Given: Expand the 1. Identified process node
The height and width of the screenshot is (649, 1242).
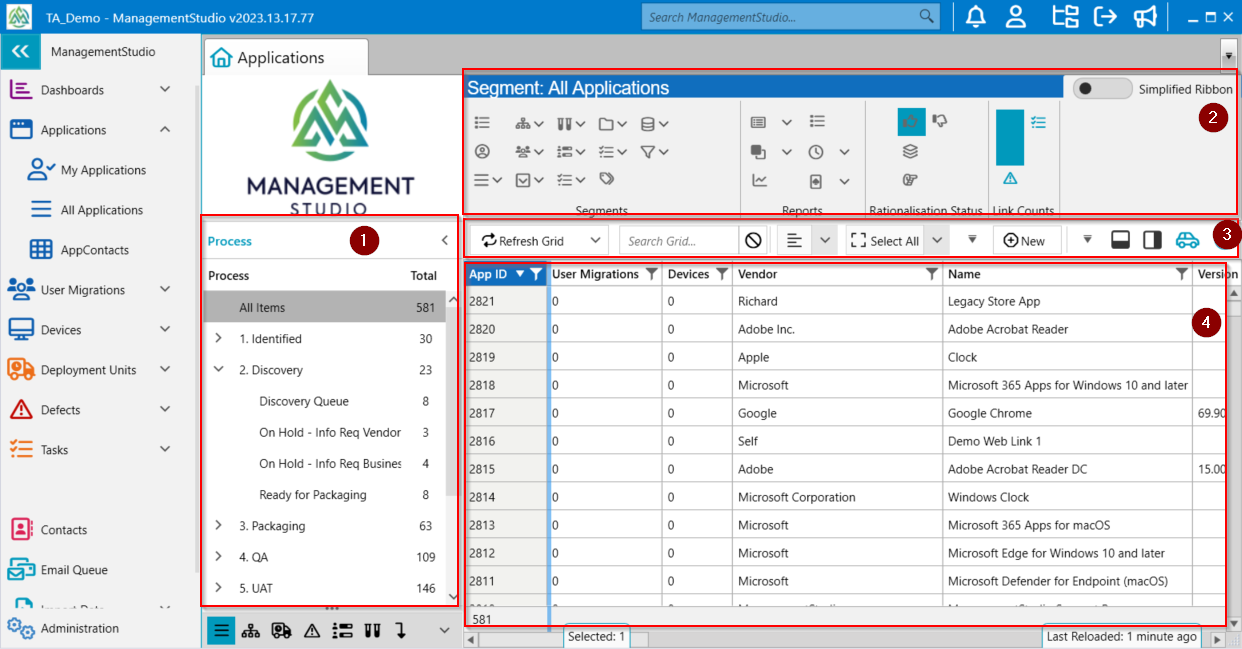Looking at the screenshot, I should pos(218,339).
